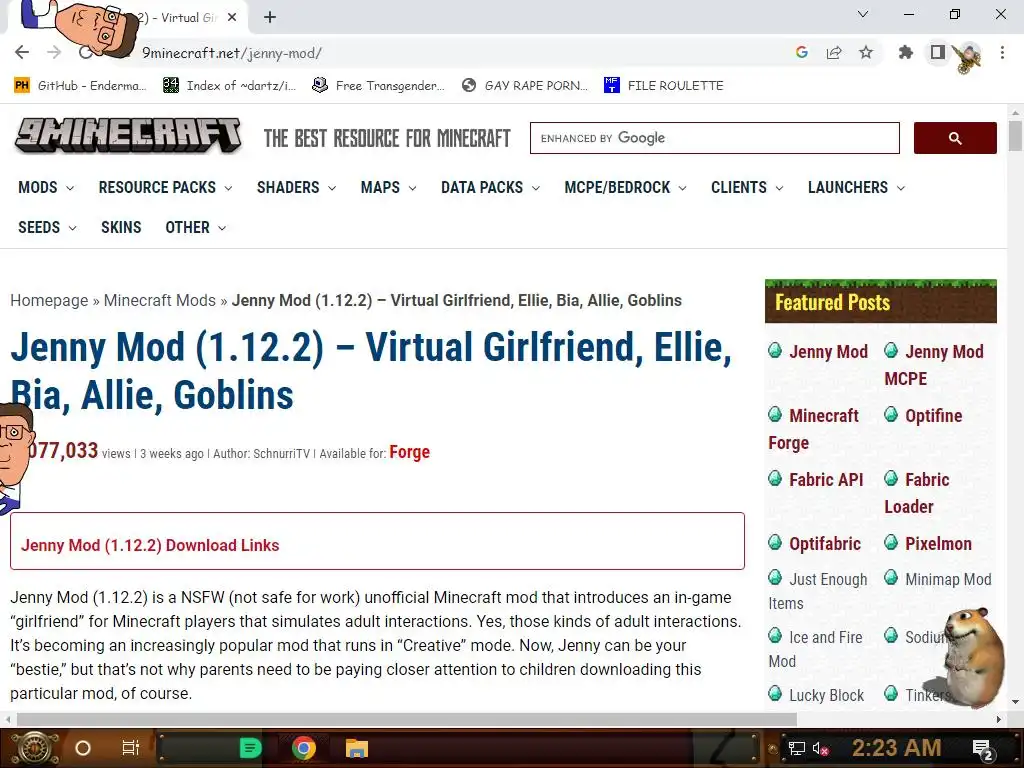Click the muted volume tray icon
The height and width of the screenshot is (768, 1024).
pyautogui.click(x=821, y=748)
